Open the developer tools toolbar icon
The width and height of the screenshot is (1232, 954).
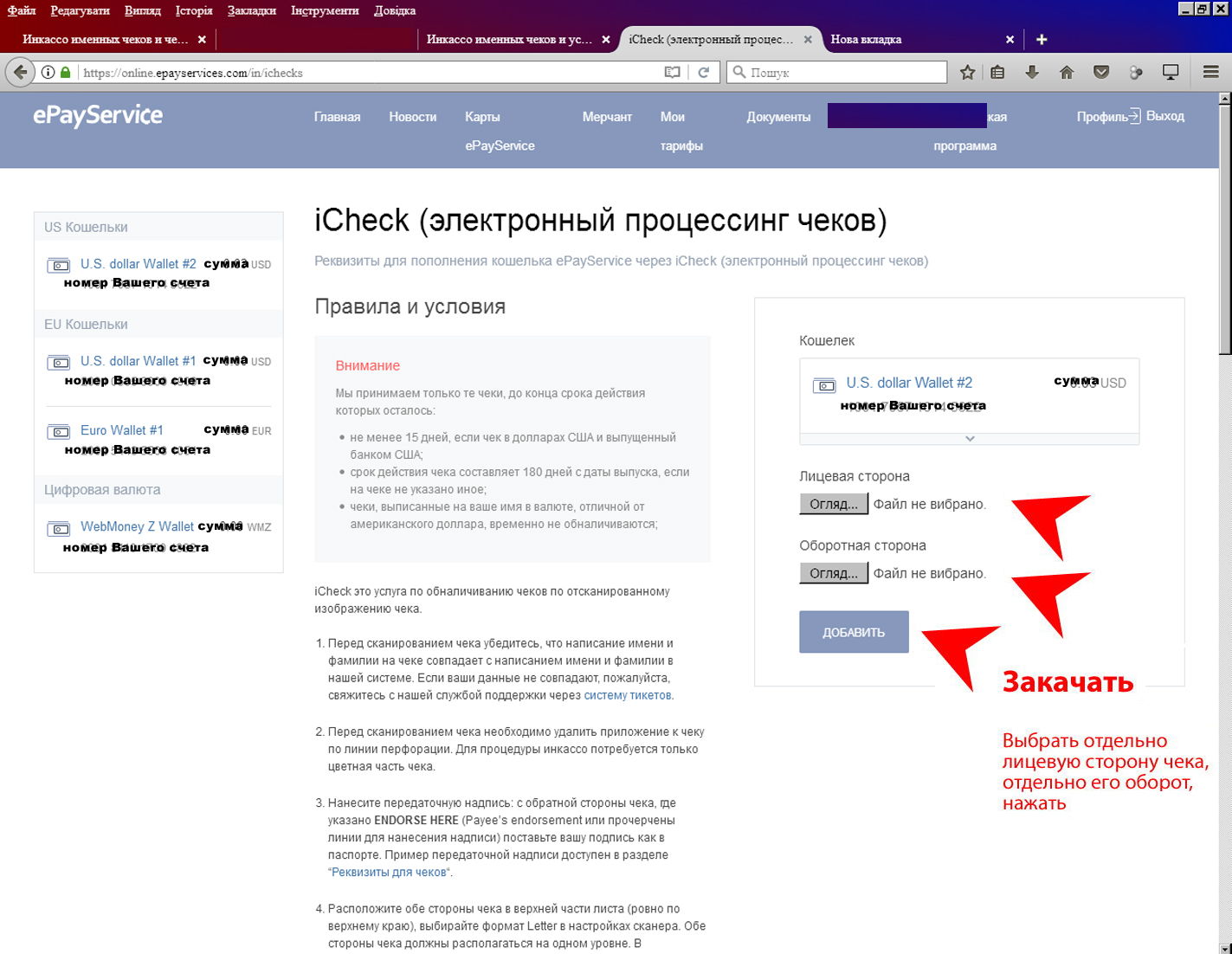[x=1136, y=73]
